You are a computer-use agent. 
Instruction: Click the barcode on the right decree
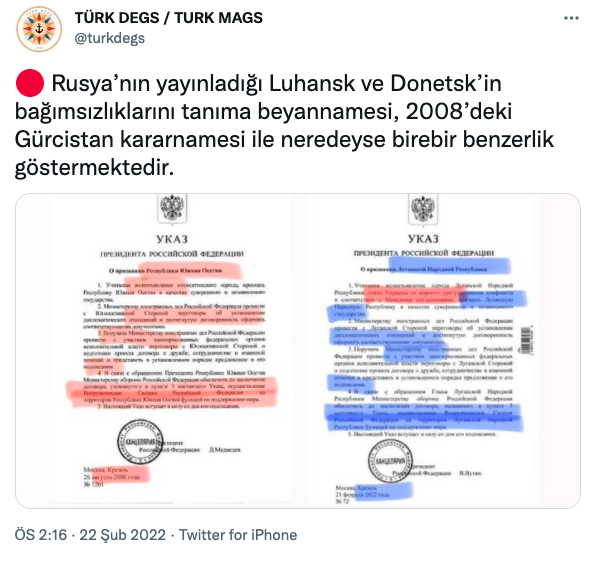point(526,340)
